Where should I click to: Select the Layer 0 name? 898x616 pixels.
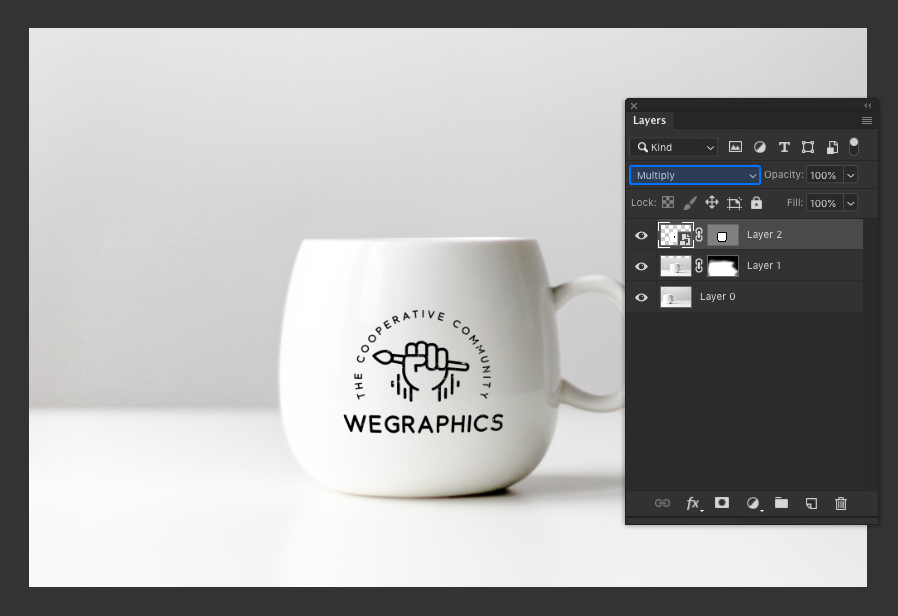(x=718, y=297)
